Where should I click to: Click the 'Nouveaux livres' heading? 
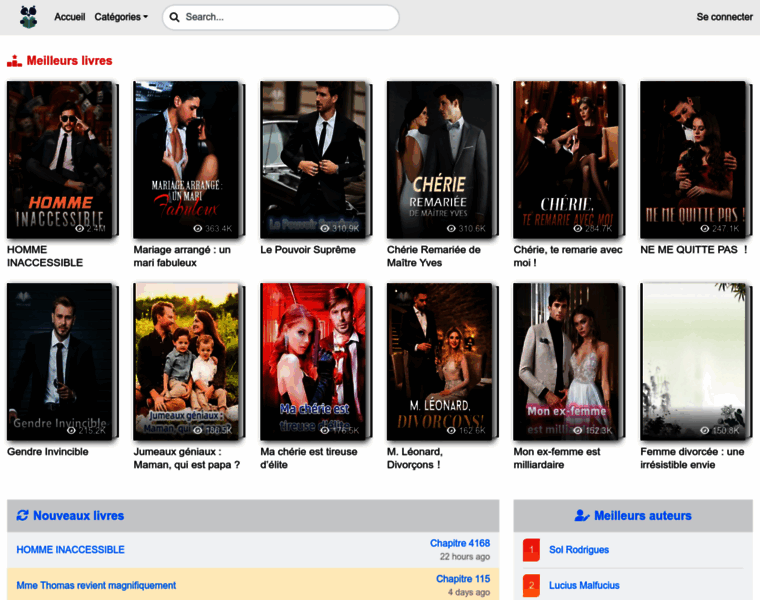[79, 515]
